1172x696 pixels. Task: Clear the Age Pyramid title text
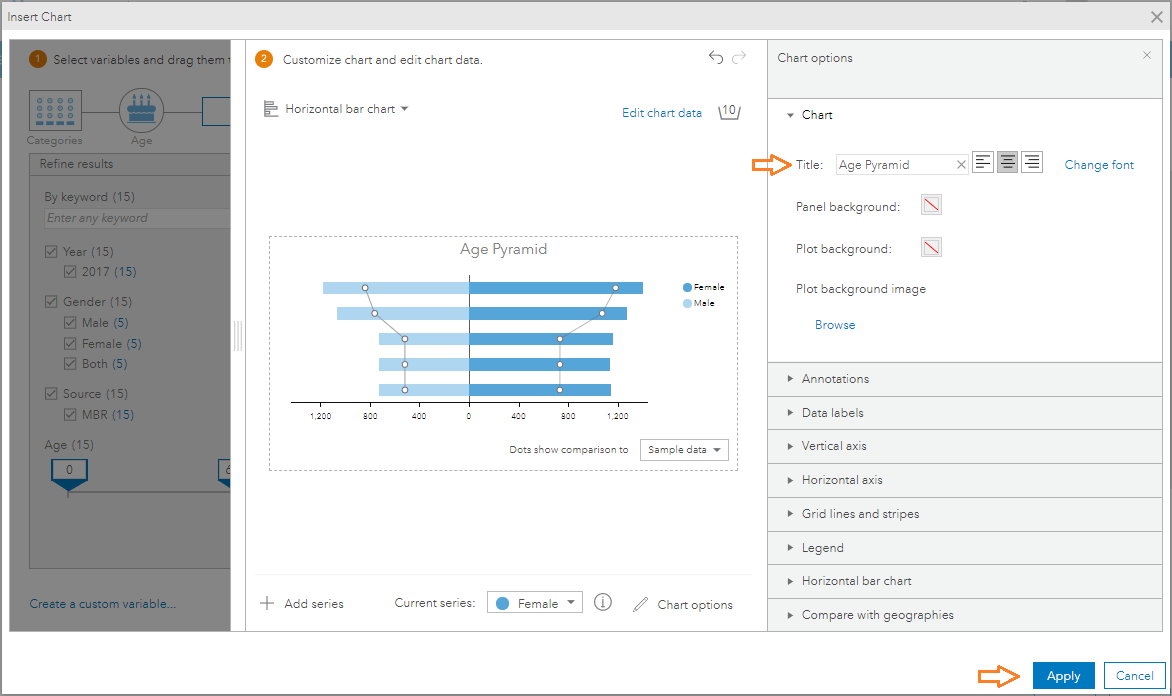click(961, 165)
